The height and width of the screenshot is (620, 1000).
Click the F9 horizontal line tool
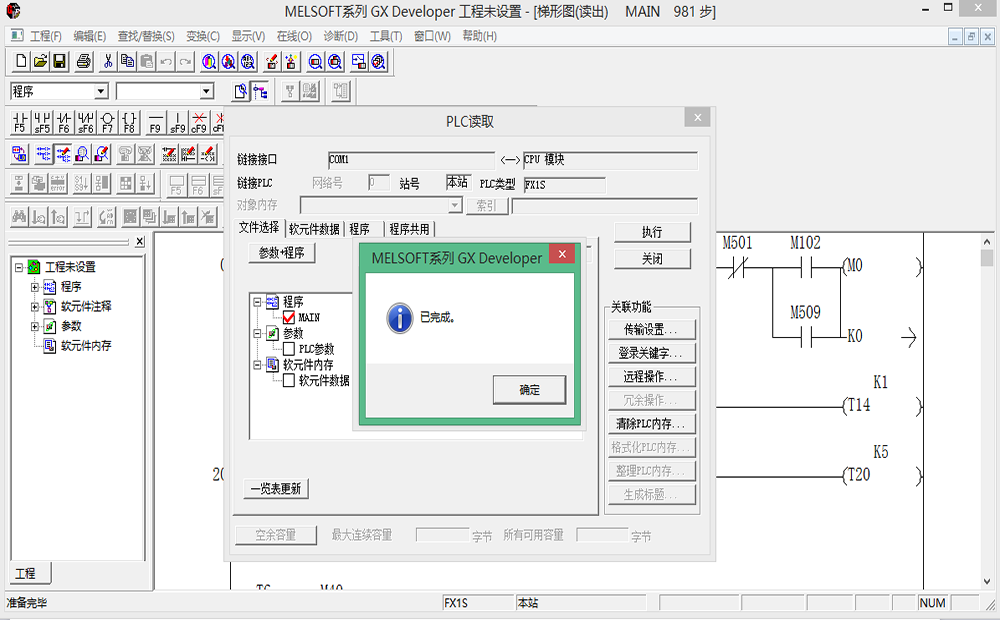tap(155, 122)
